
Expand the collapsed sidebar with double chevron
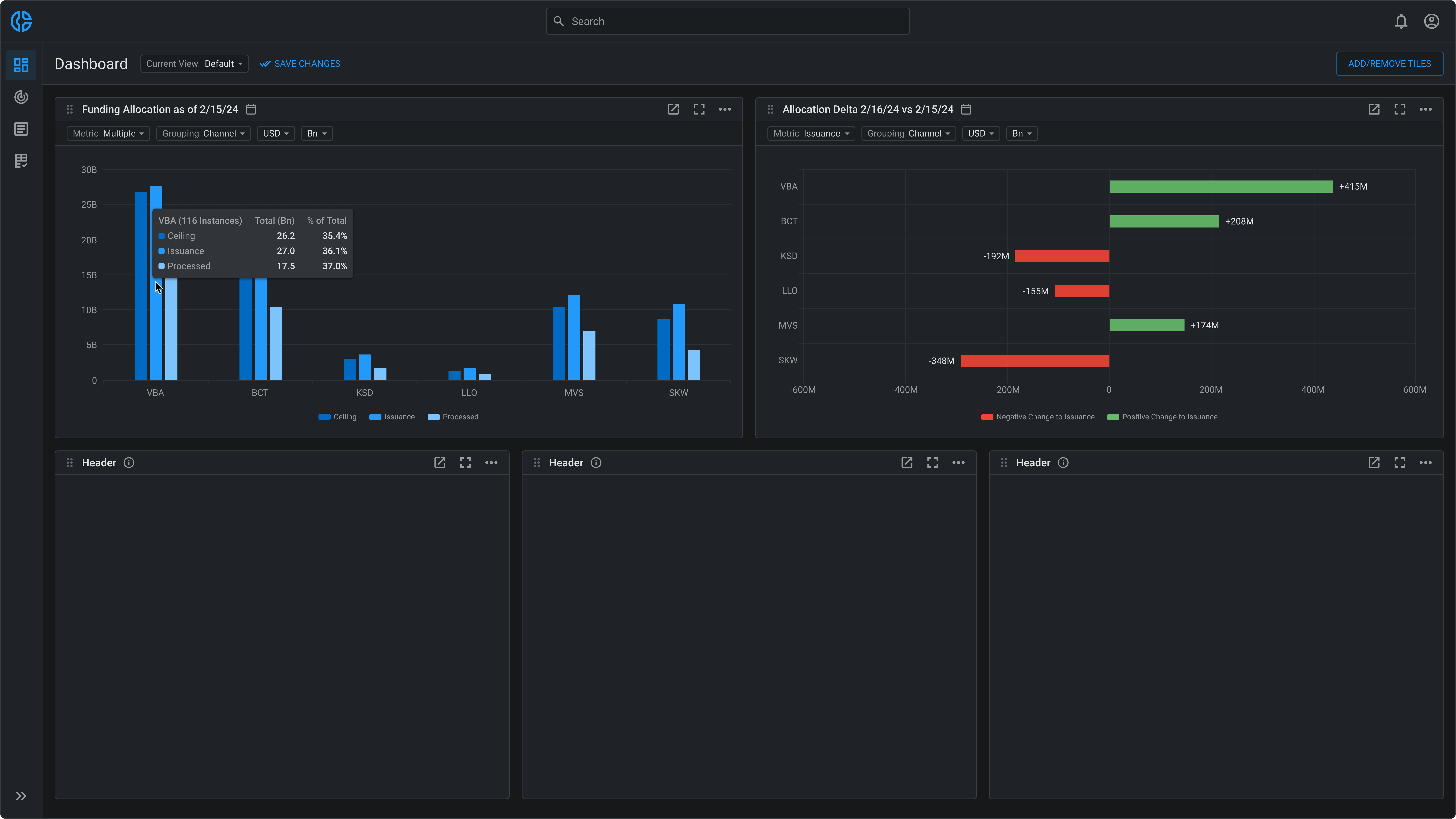(x=21, y=796)
